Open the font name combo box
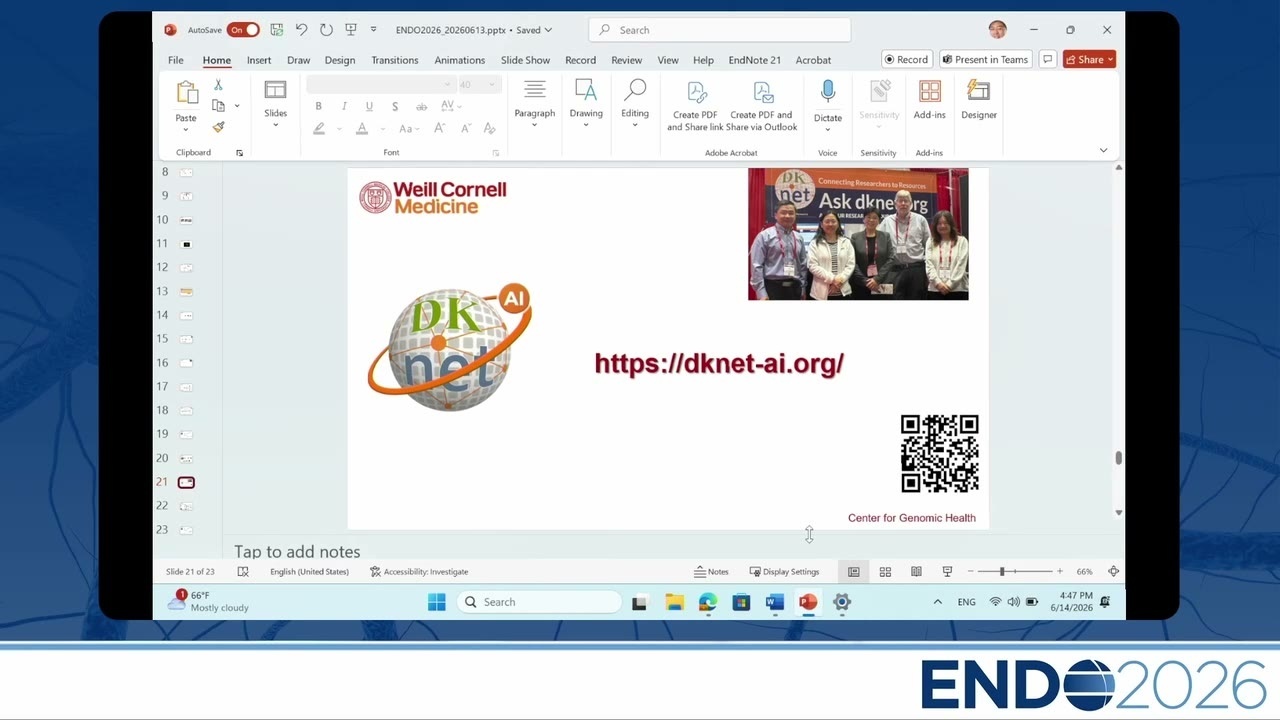 (x=378, y=85)
